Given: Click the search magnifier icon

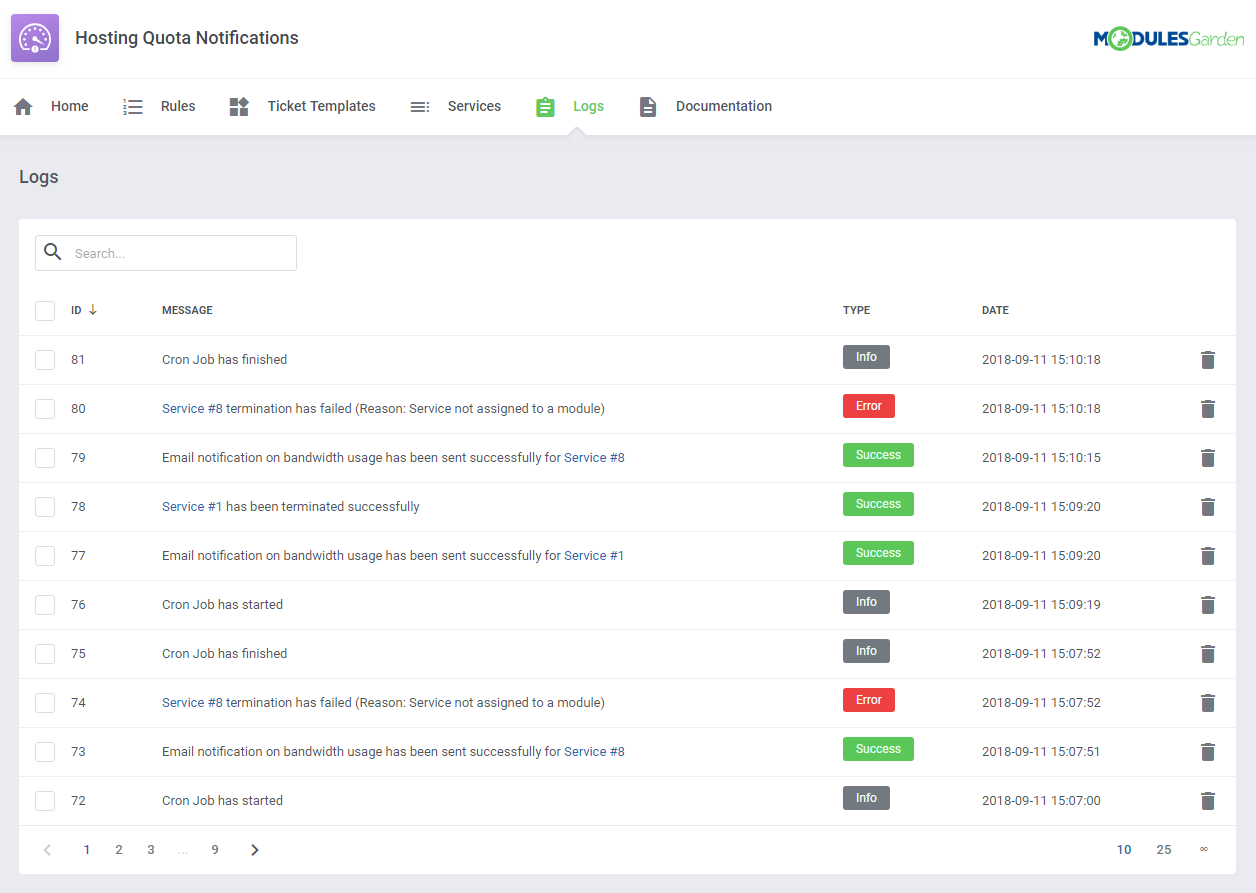Looking at the screenshot, I should click(x=53, y=252).
